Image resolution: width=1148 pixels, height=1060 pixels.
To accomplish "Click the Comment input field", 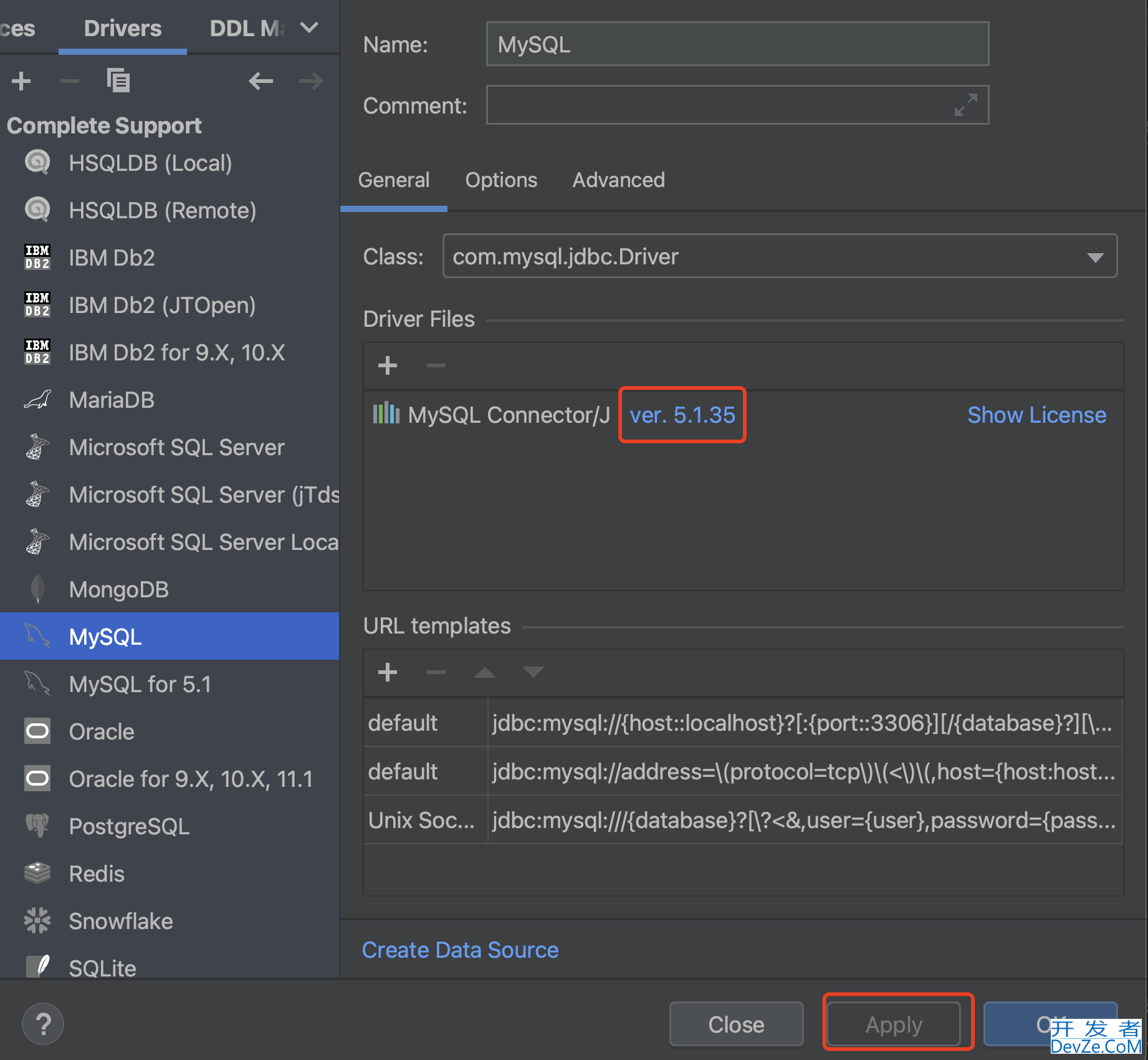I will click(x=737, y=105).
